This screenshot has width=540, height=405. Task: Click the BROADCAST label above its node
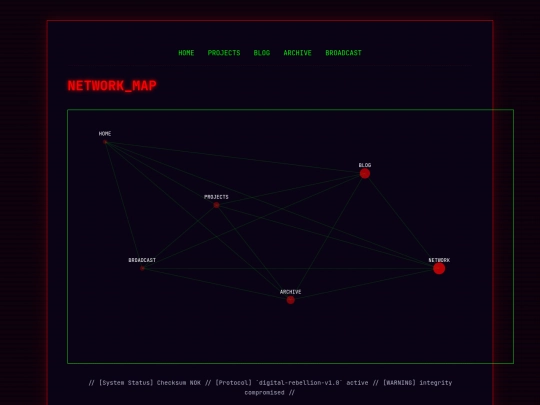(142, 260)
